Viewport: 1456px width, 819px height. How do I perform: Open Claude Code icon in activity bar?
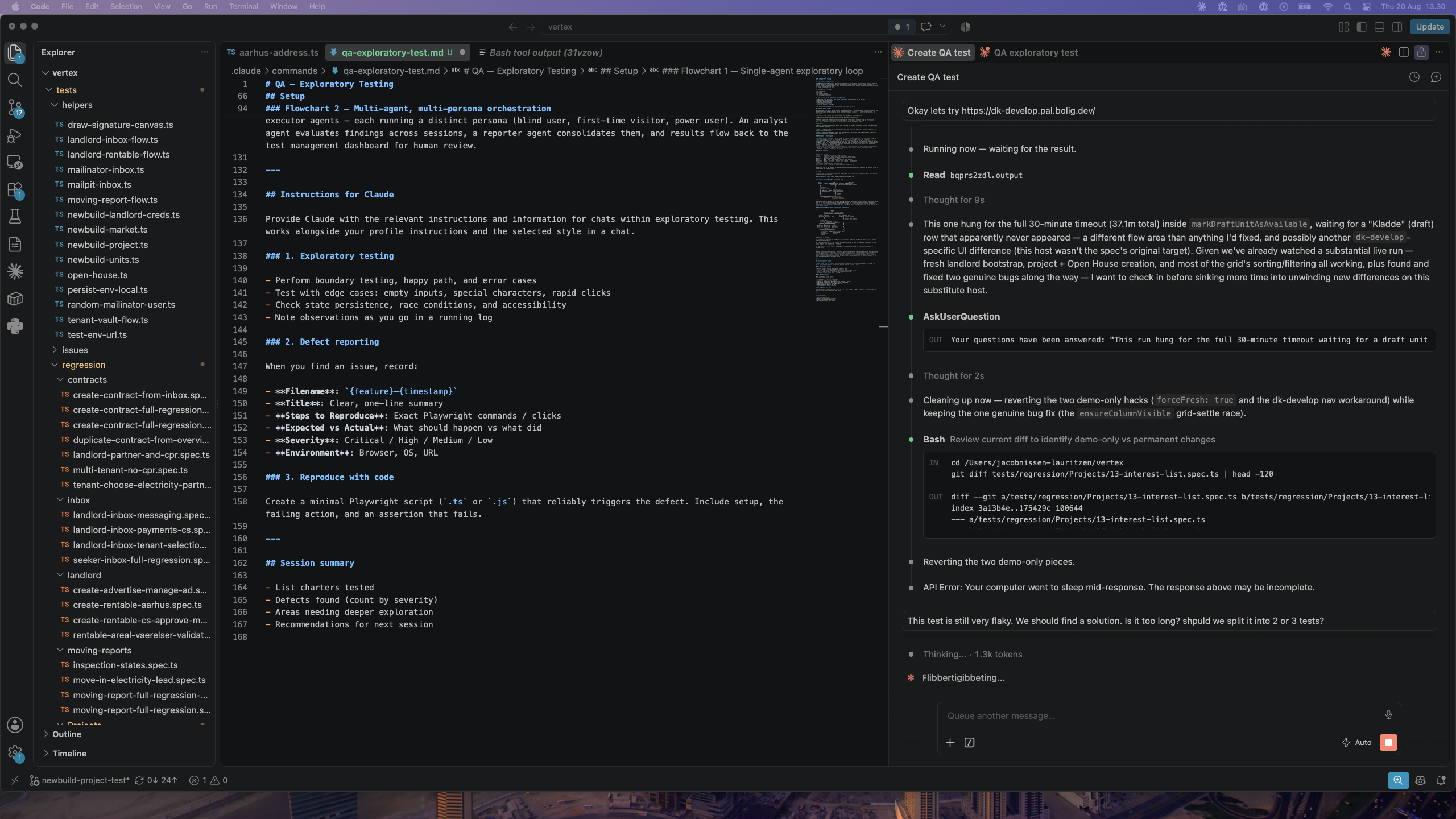pyautogui.click(x=15, y=271)
